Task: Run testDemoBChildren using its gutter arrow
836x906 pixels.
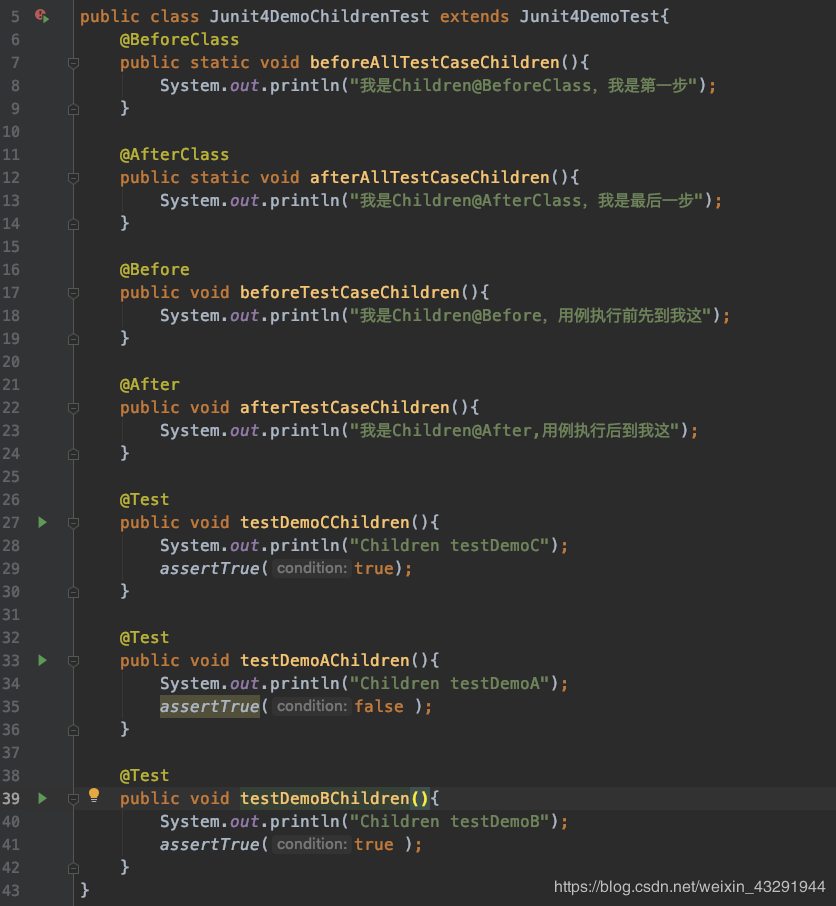Action: [42, 798]
